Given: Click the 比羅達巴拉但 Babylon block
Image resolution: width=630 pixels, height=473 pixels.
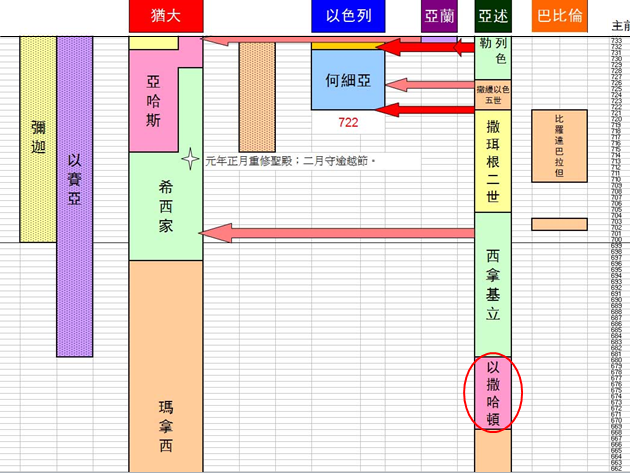Looking at the screenshot, I should (559, 146).
